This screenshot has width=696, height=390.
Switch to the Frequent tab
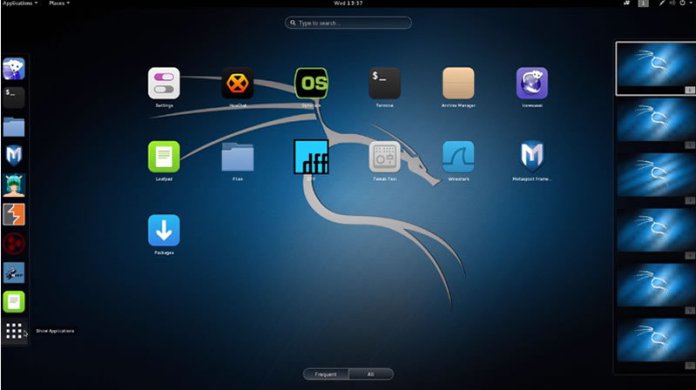(x=326, y=374)
